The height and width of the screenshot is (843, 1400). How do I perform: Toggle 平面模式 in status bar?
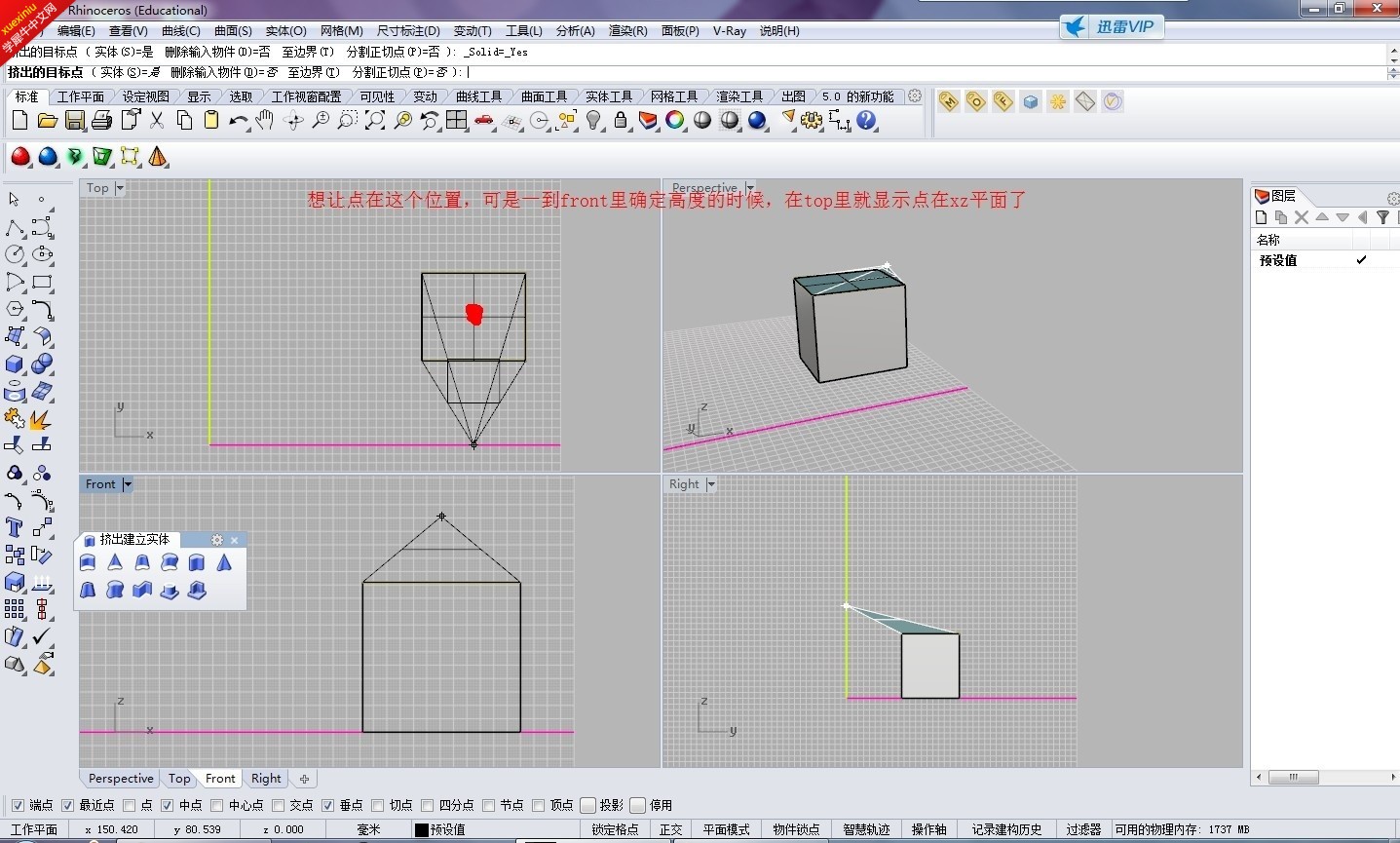pos(727,829)
